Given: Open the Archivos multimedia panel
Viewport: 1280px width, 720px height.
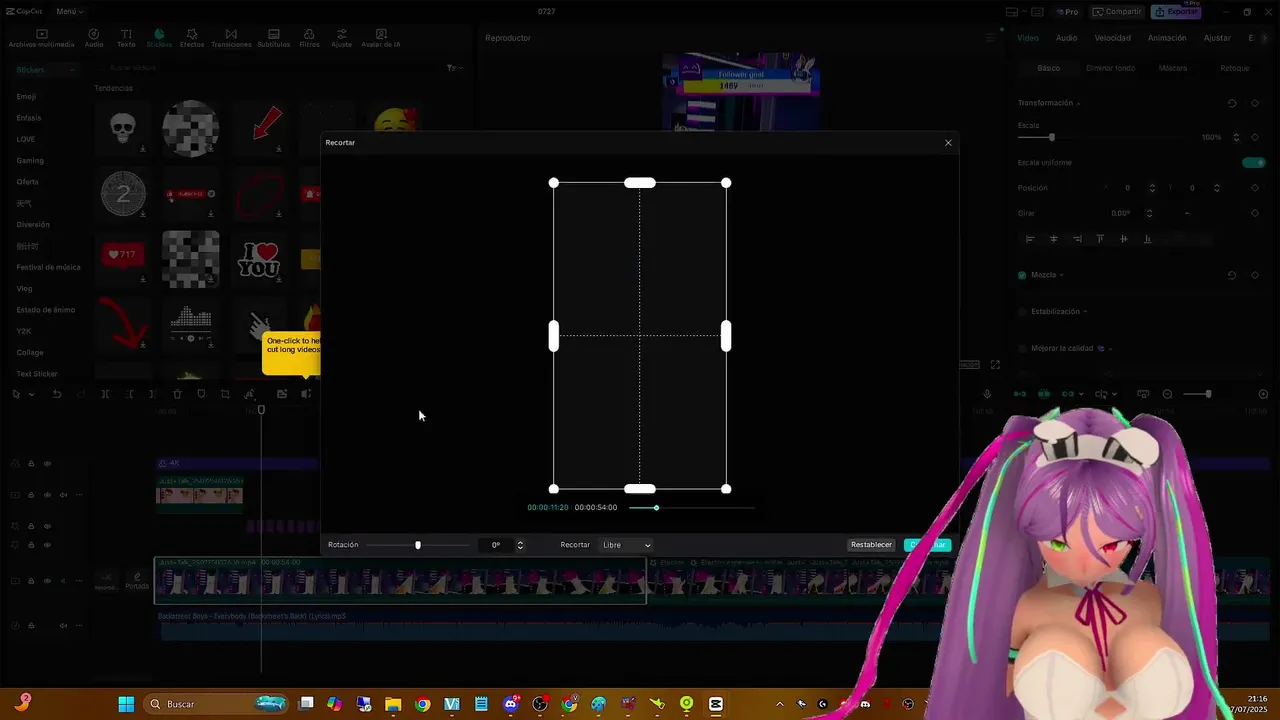Looking at the screenshot, I should [x=42, y=39].
